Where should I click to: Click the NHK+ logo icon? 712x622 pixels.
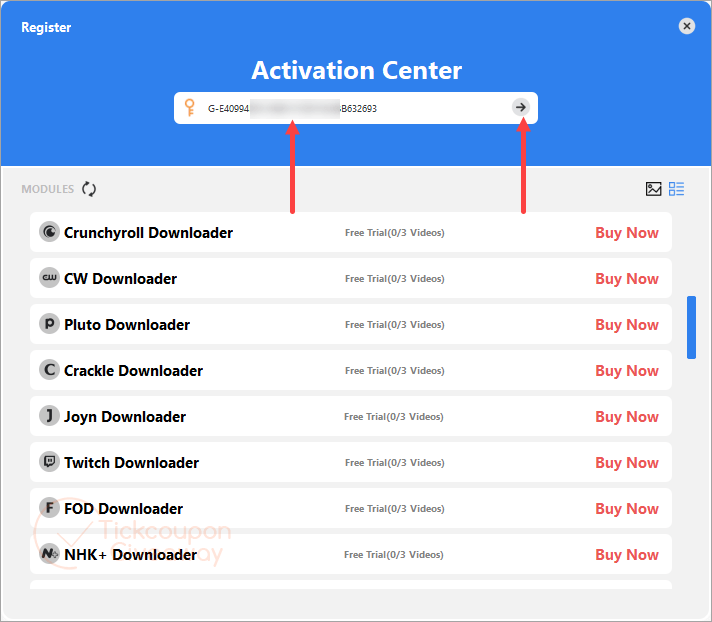click(49, 554)
